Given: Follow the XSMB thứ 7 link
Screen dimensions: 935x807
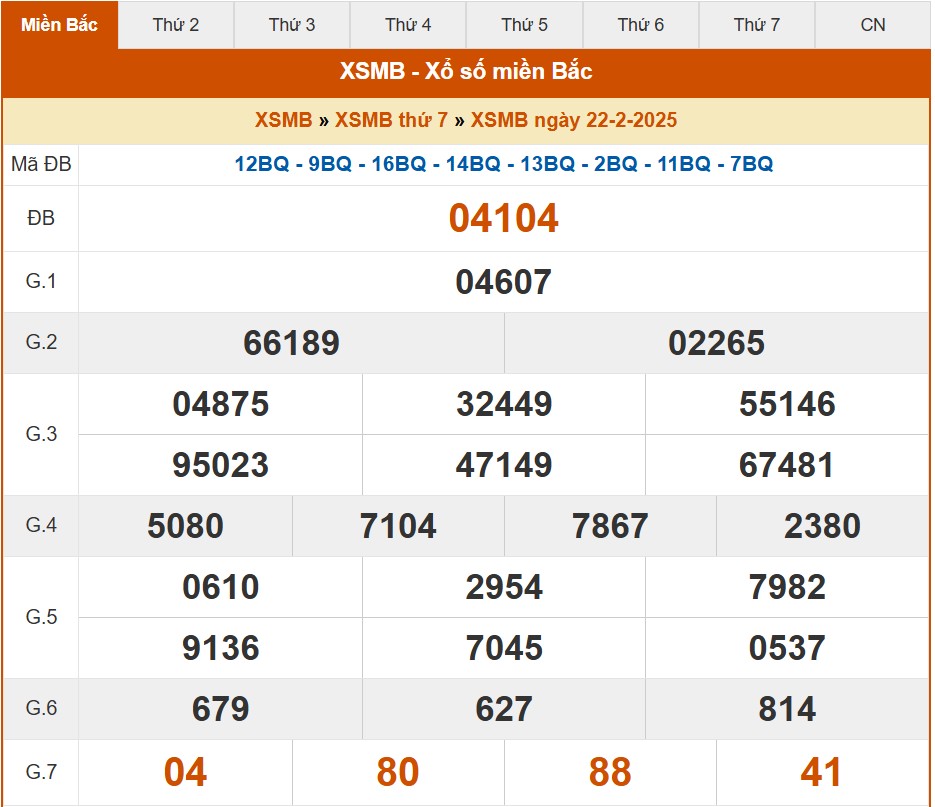Looking at the screenshot, I should coord(391,120).
